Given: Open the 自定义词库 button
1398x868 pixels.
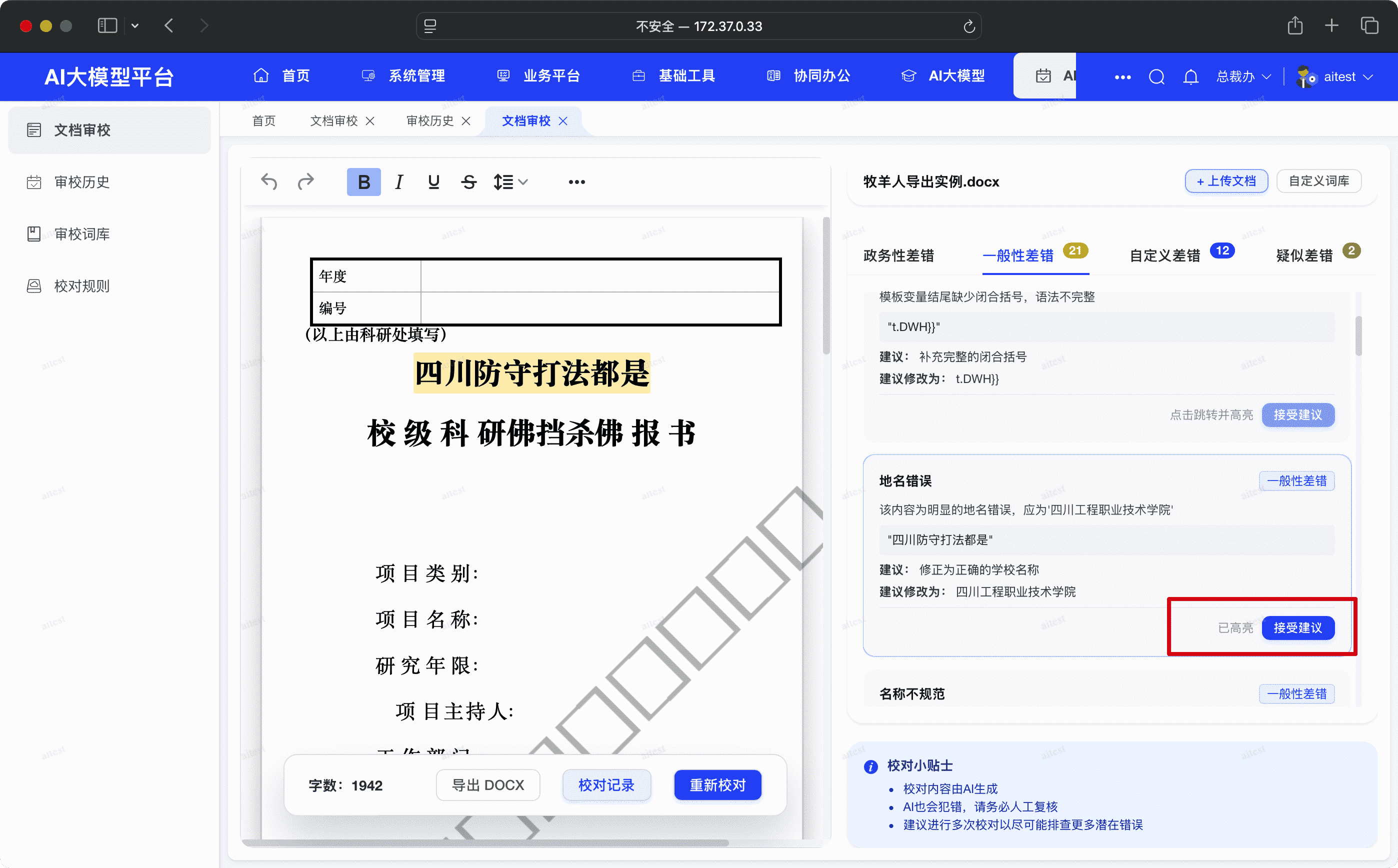Looking at the screenshot, I should [1319, 181].
